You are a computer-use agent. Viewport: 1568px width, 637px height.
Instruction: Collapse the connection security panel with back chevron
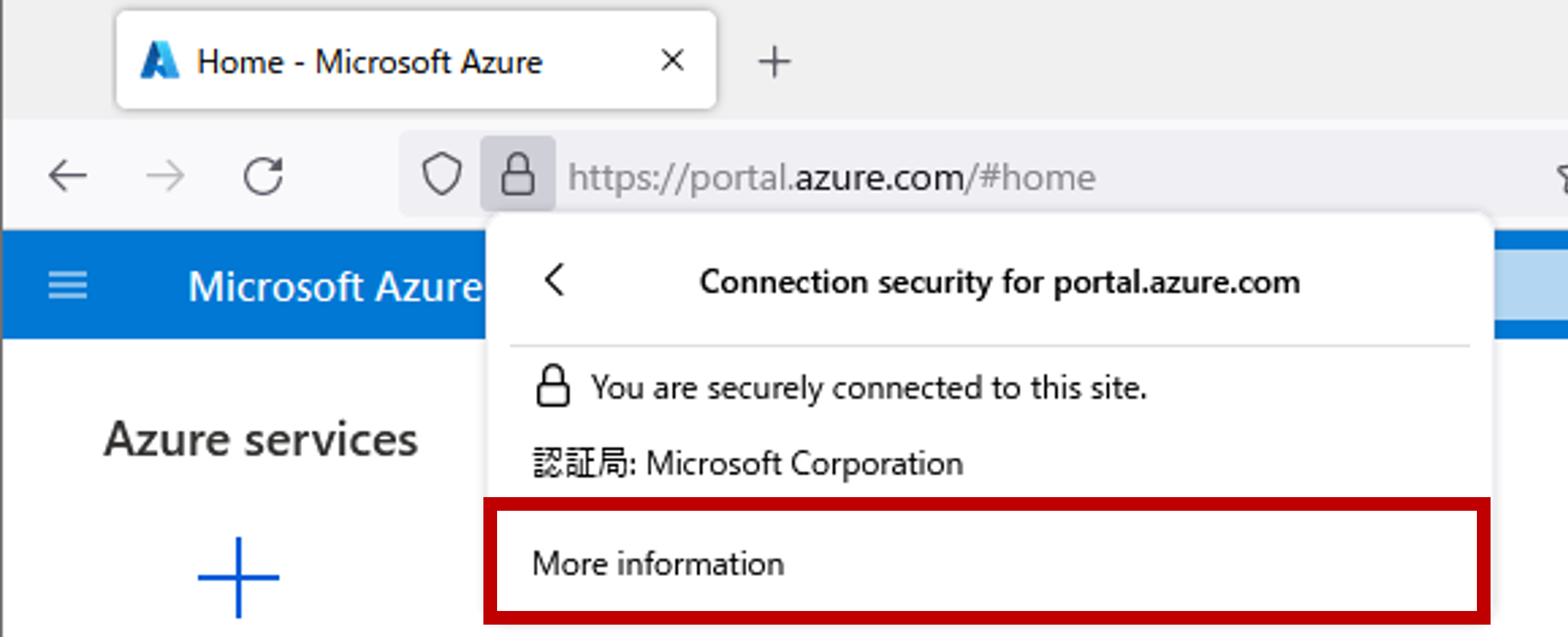[554, 281]
